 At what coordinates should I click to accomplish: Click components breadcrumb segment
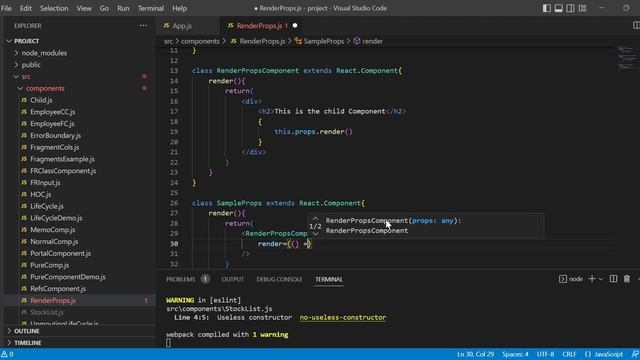200,41
